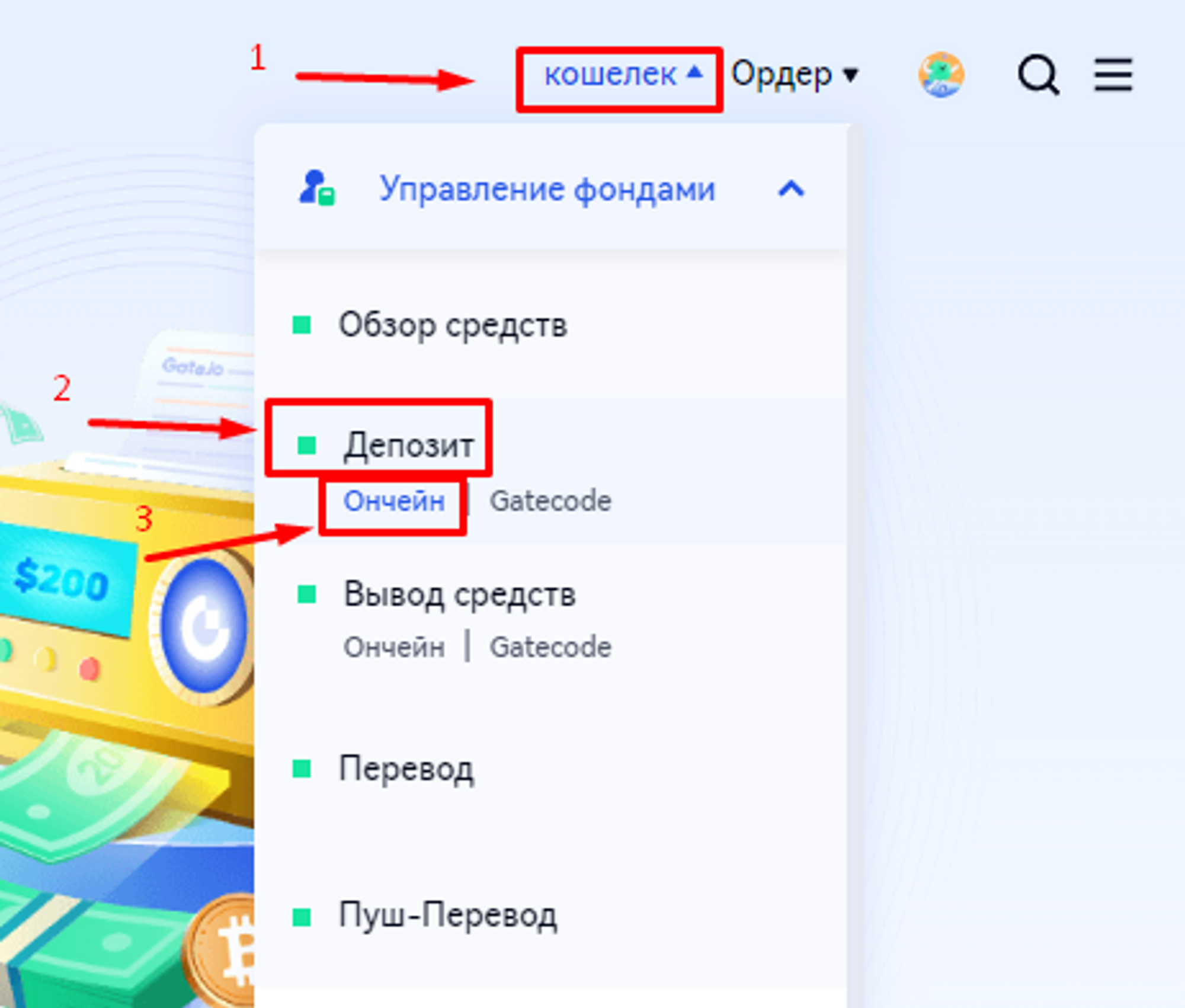1185x1008 pixels.
Task: Click the fund management person icon
Action: 317,188
